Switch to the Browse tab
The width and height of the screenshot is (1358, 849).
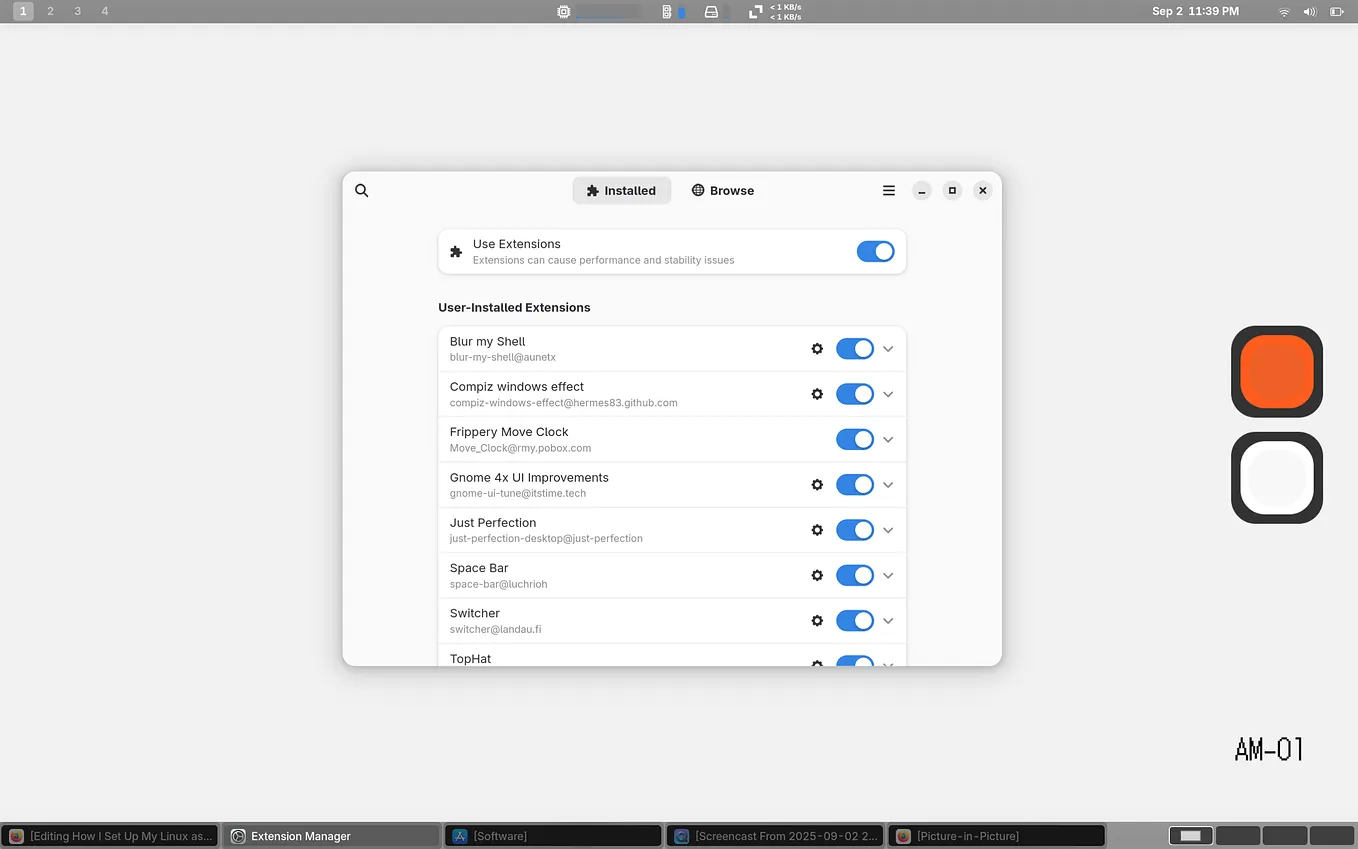(x=722, y=190)
